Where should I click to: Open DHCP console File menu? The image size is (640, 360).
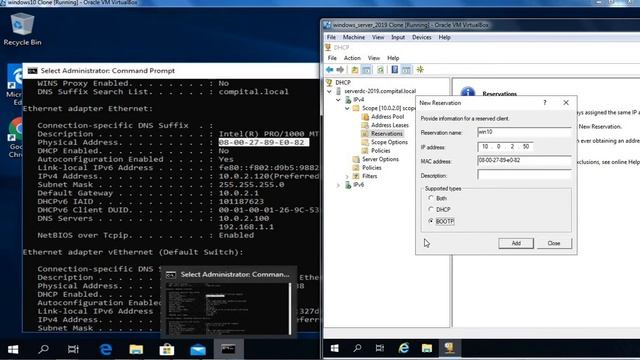[x=332, y=58]
